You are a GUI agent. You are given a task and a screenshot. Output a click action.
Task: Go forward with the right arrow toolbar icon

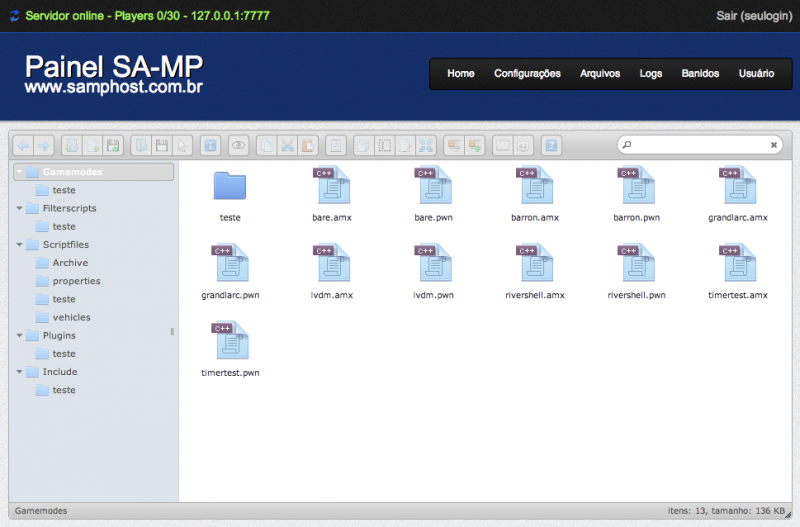coord(44,146)
